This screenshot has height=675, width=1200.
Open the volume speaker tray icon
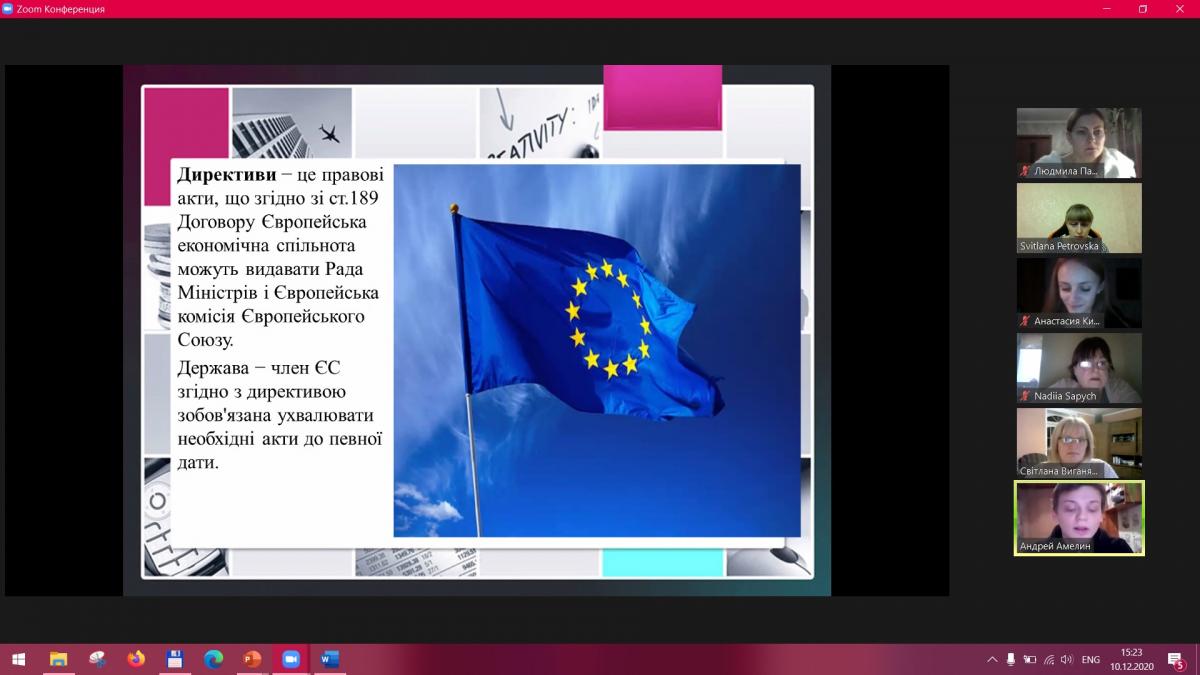point(1066,659)
